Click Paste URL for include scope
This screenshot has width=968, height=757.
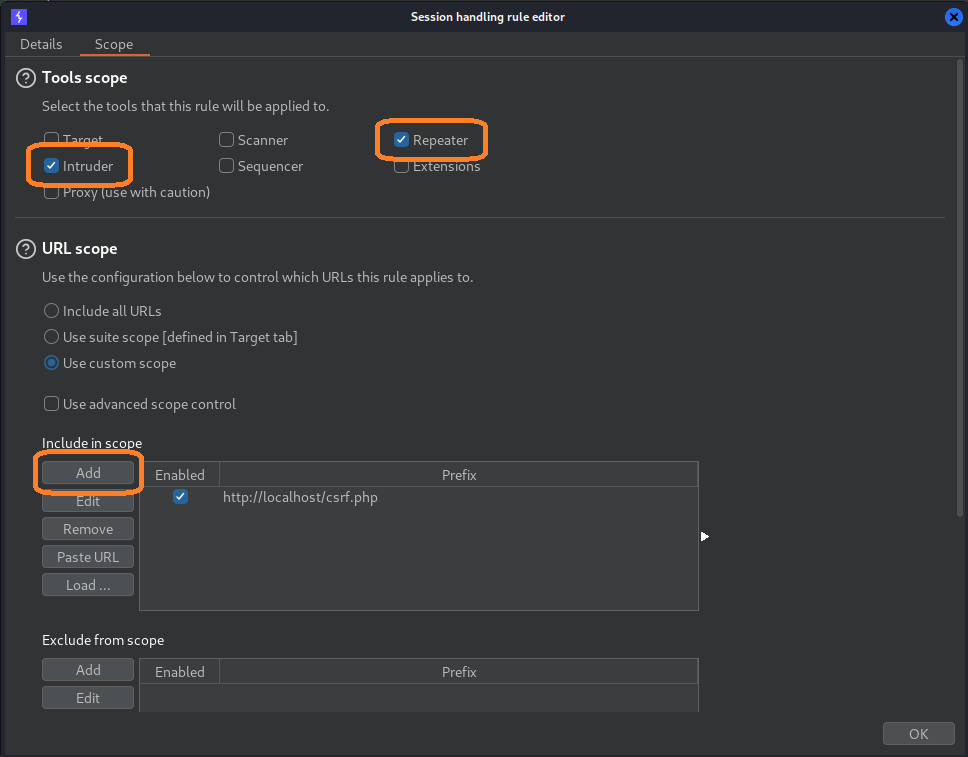pos(87,556)
